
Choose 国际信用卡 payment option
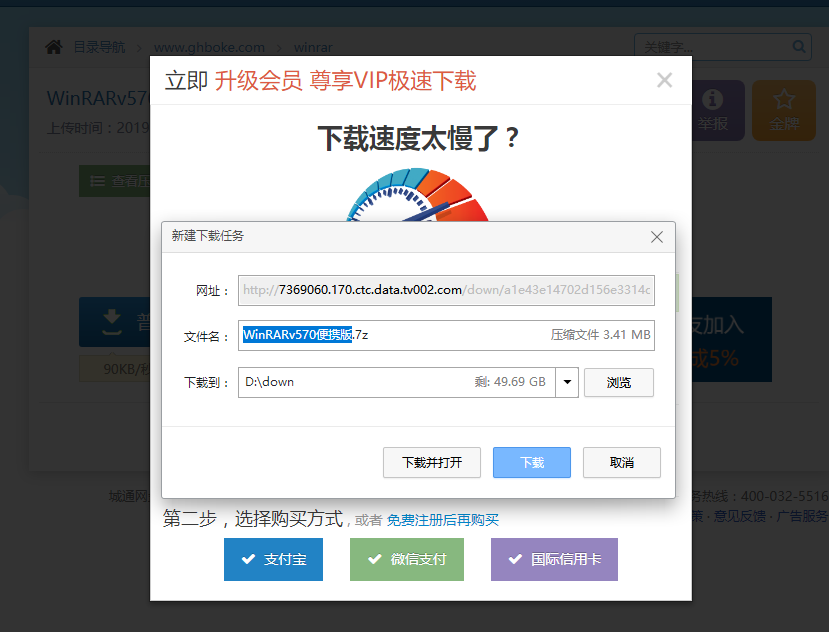(x=554, y=559)
